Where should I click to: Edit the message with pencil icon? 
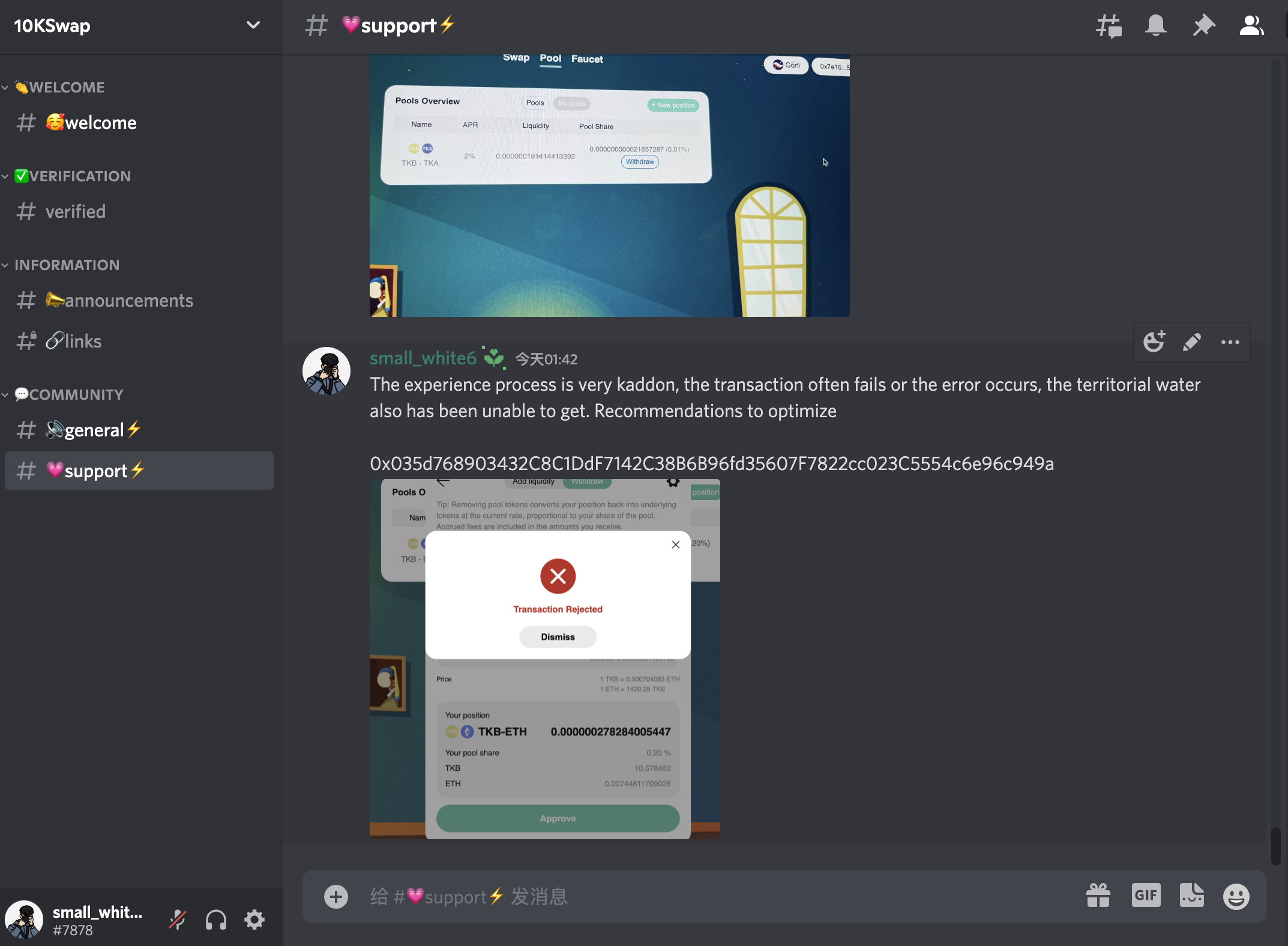pyautogui.click(x=1192, y=342)
